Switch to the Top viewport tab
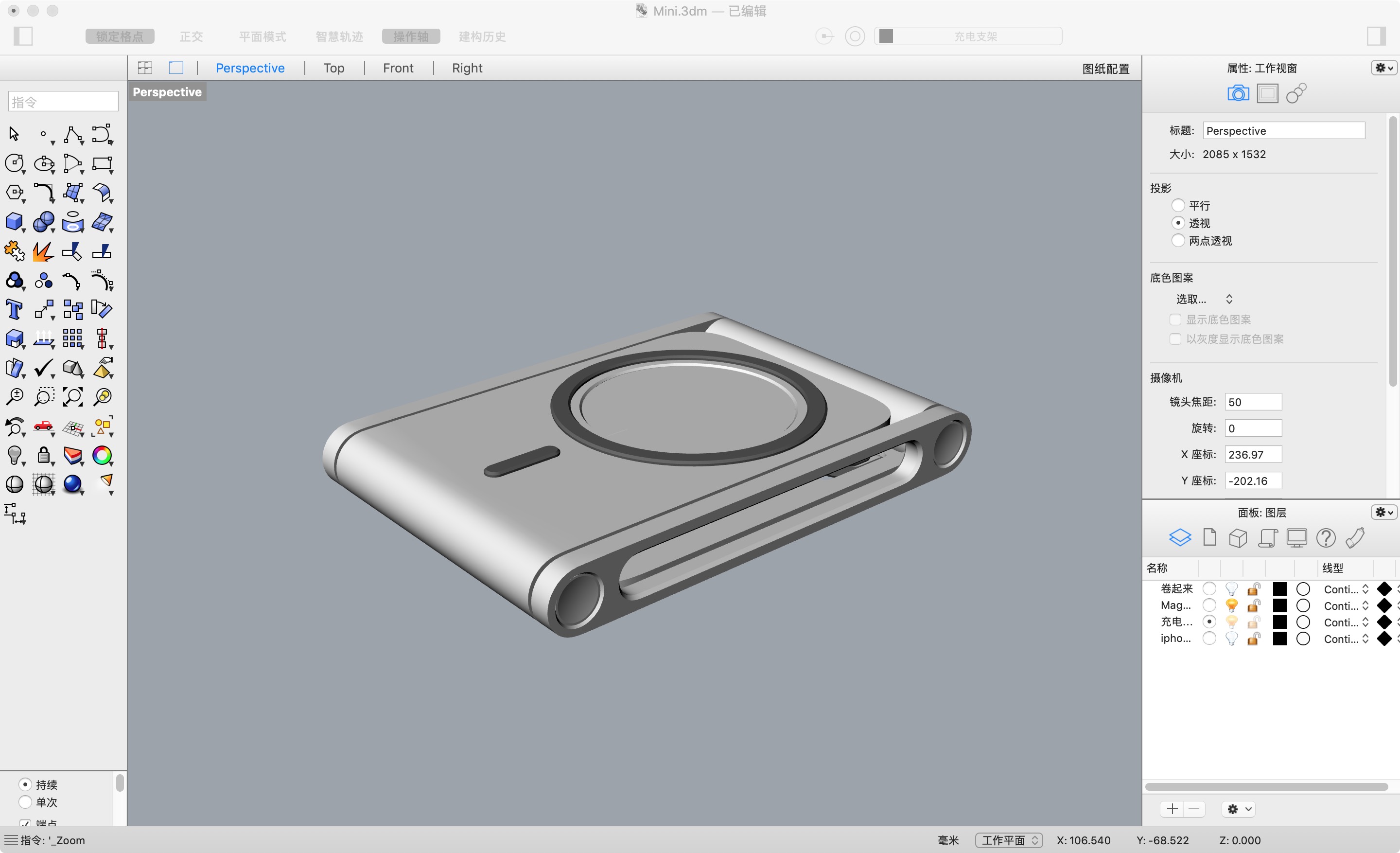 coord(333,68)
